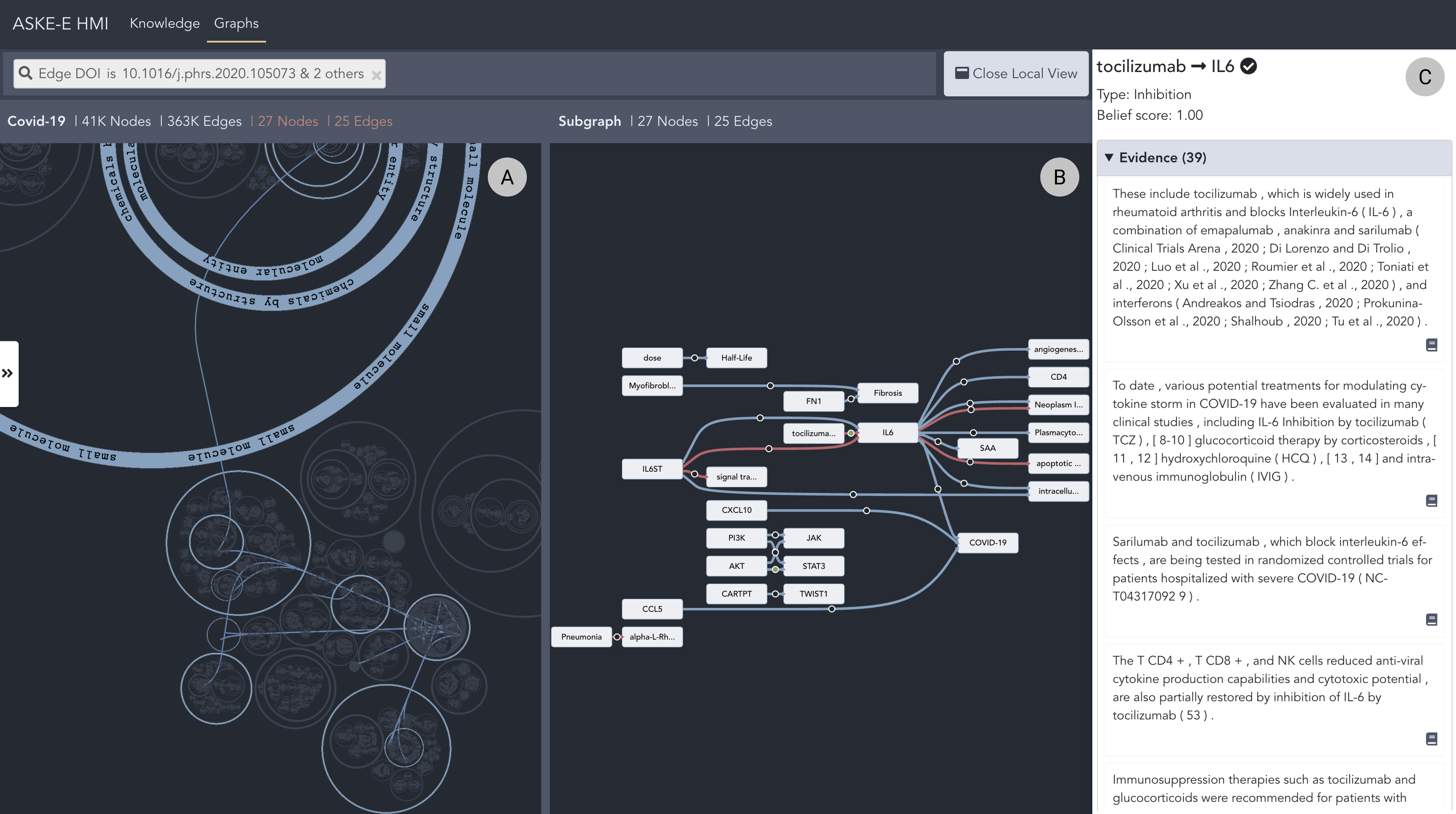Click the search magnifier icon
Viewport: 1456px width, 814px height.
(25, 74)
